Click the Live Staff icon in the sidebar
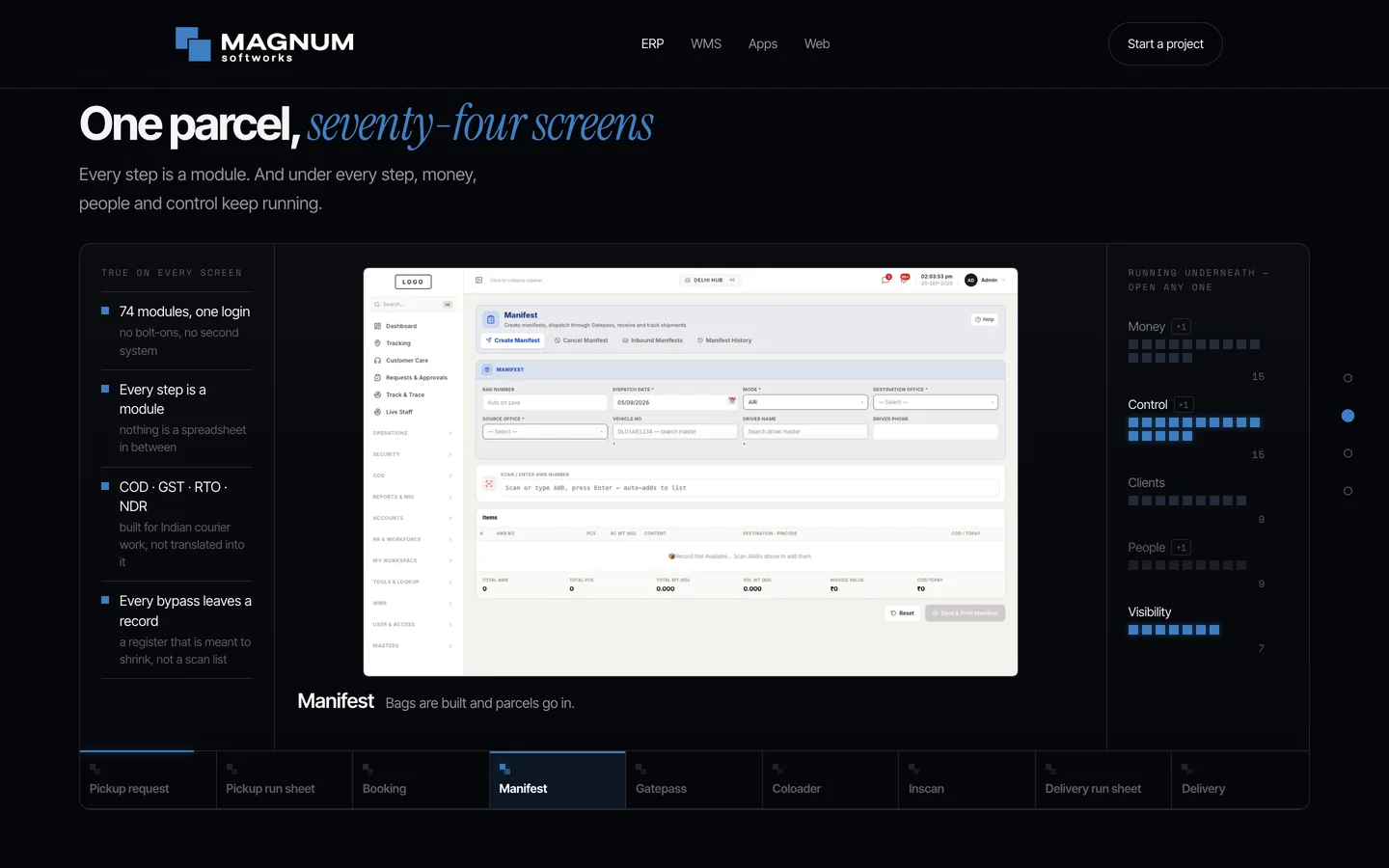 [x=377, y=412]
